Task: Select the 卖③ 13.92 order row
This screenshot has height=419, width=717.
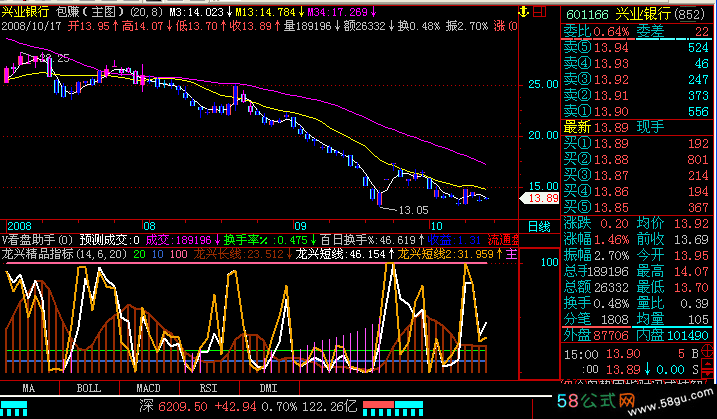Action: point(636,80)
